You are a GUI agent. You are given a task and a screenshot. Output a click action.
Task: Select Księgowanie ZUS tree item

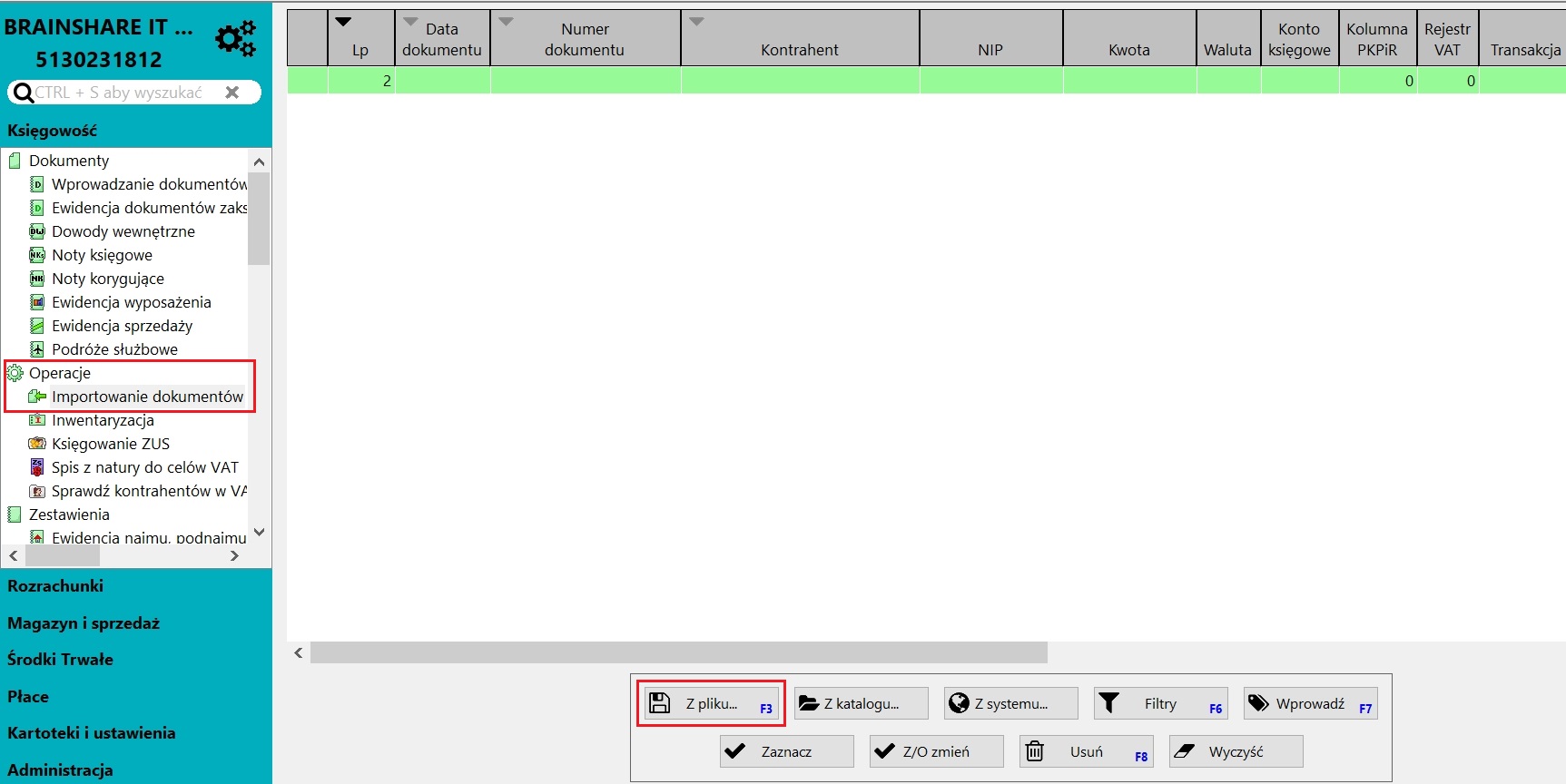coord(111,444)
